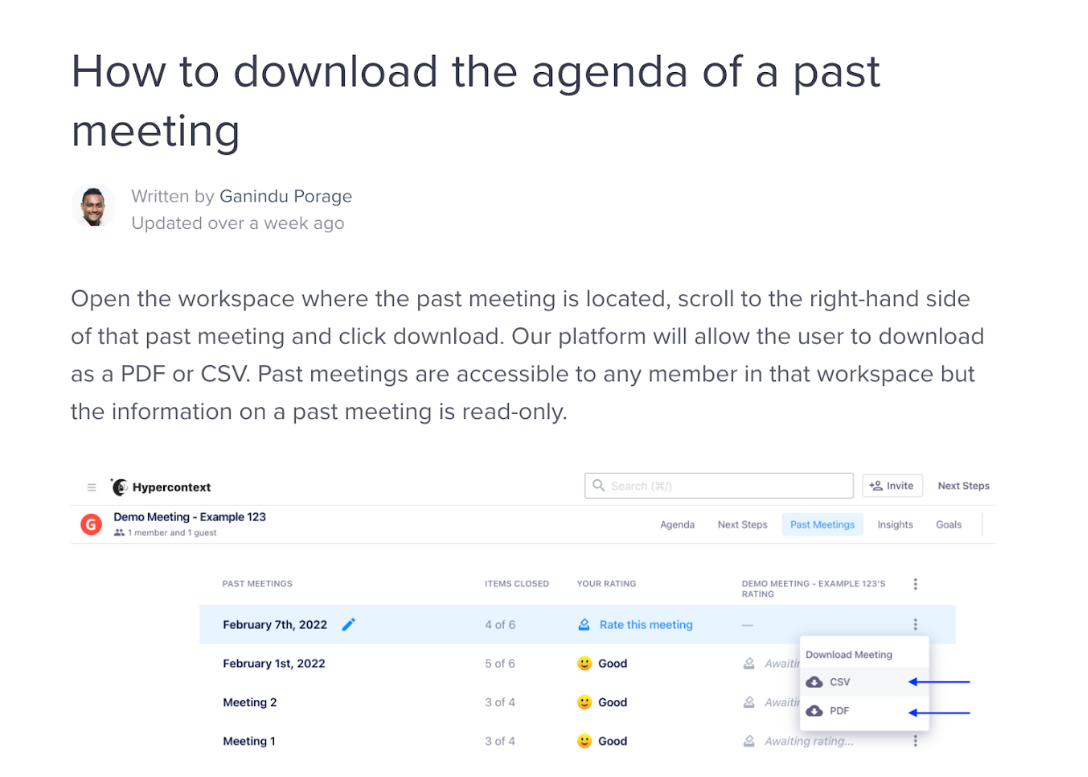Click the Hypercontext logo icon
This screenshot has width=1088, height=777.
119,487
